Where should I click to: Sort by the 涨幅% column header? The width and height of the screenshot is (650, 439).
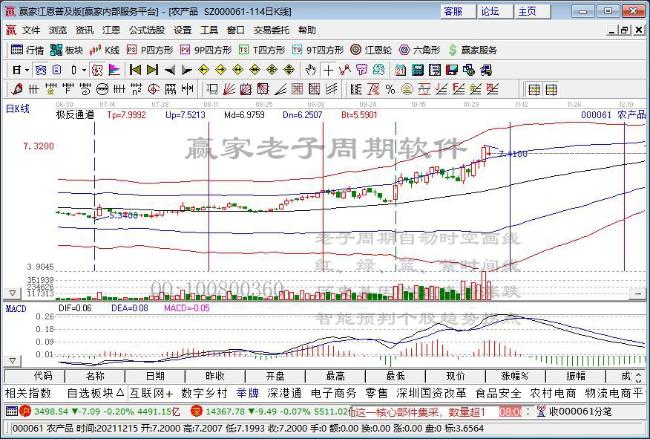click(515, 376)
